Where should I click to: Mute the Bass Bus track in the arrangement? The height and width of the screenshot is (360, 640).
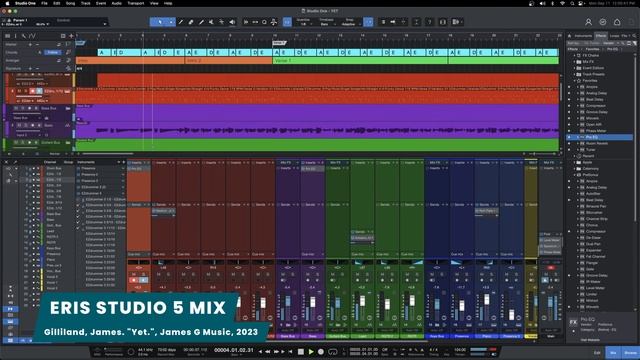pos(16,108)
